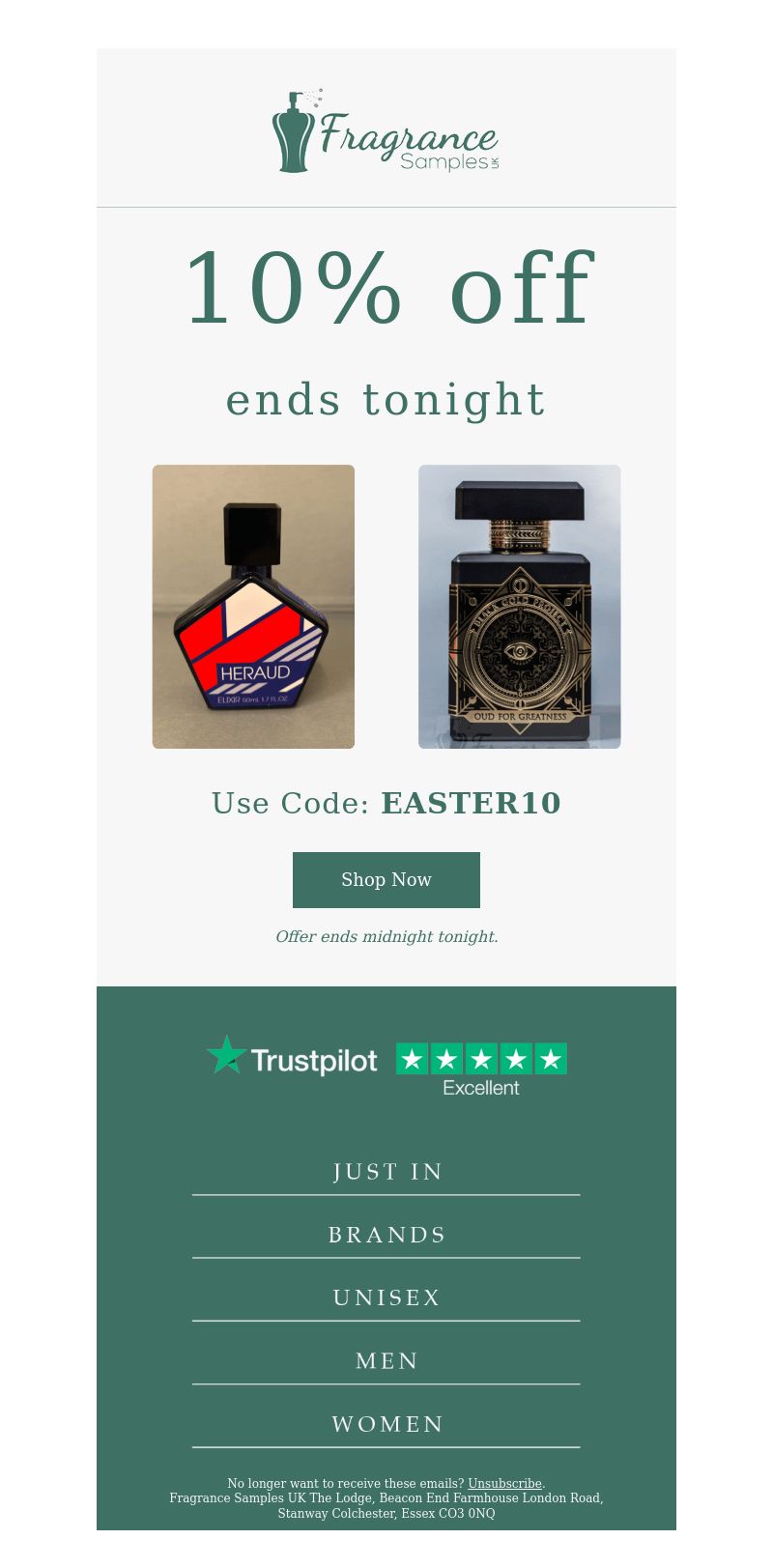The height and width of the screenshot is (1568, 773).
Task: Click the perfume bottle logo icon
Action: tap(295, 131)
